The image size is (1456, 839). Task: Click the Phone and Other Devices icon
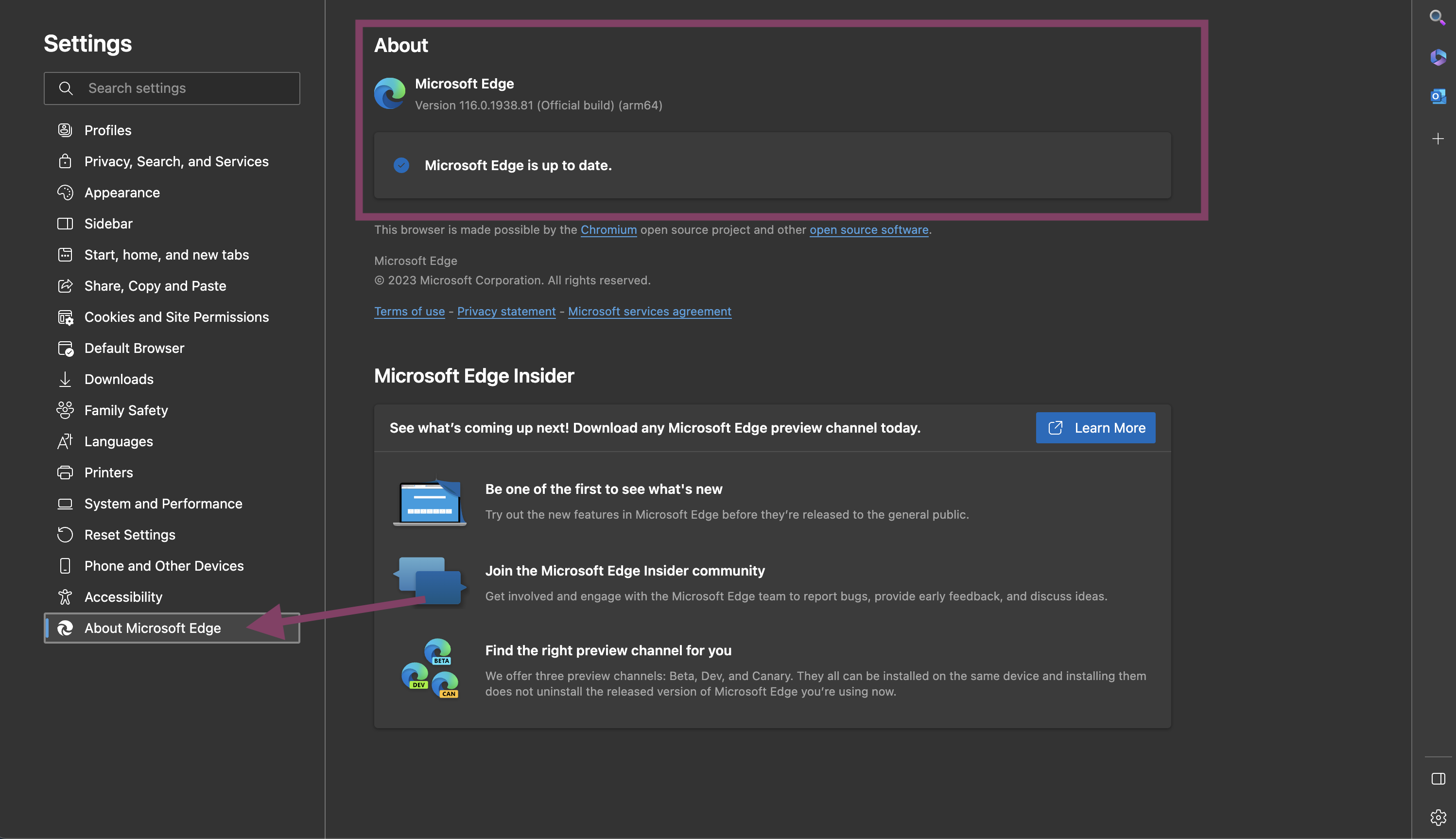click(65, 566)
